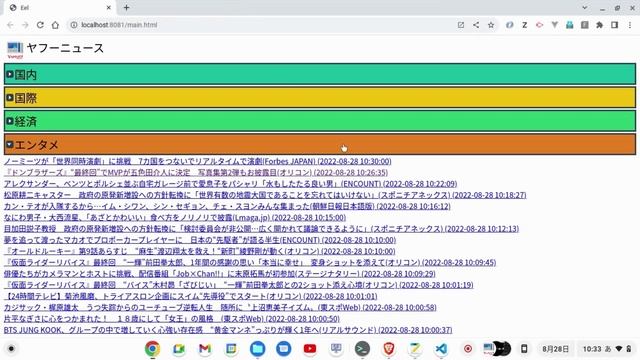Open Phone Hub icon on the shelf
Viewport: 640px width, 360px height.
524,349
